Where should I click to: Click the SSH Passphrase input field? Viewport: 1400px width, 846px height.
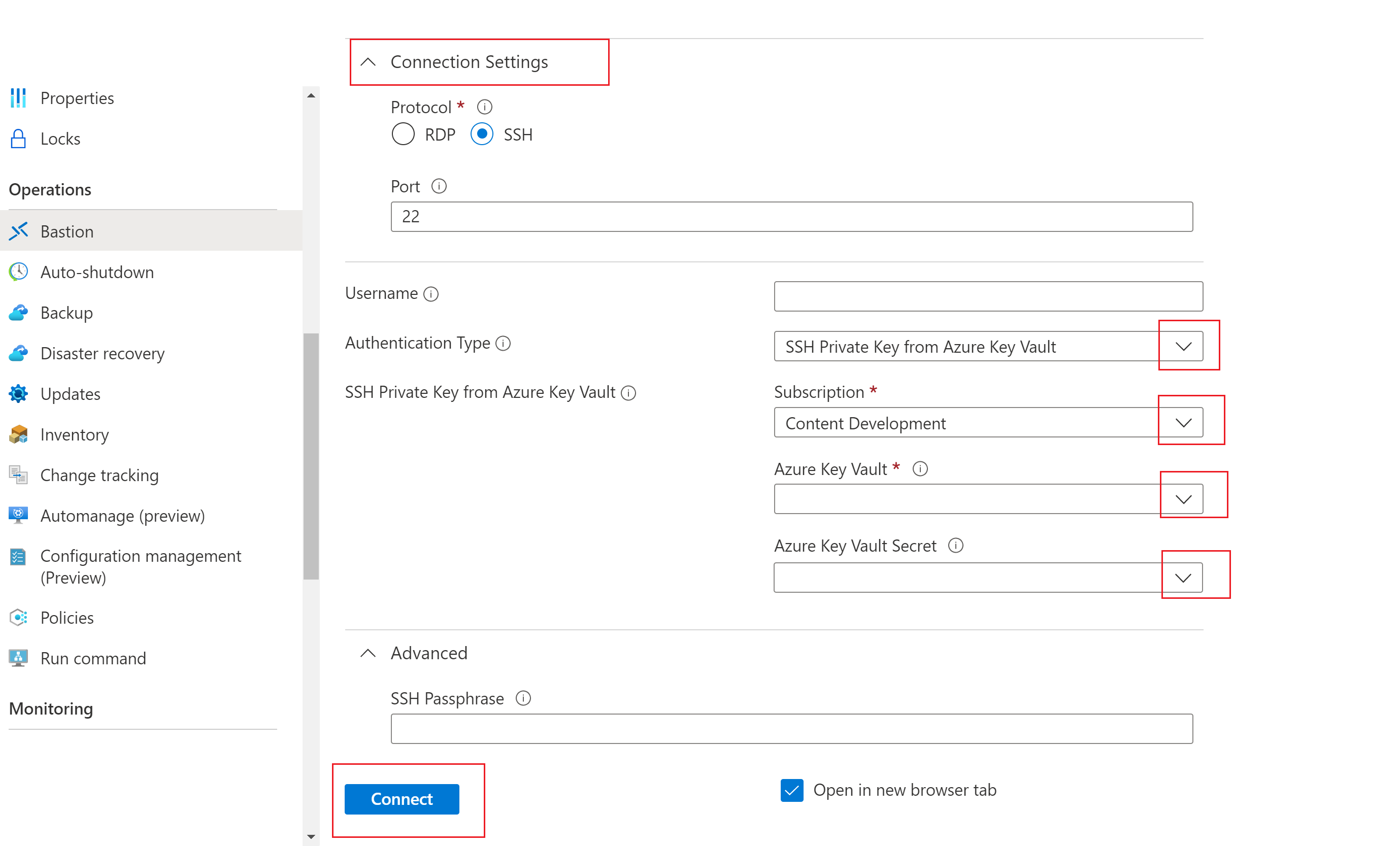[x=792, y=729]
